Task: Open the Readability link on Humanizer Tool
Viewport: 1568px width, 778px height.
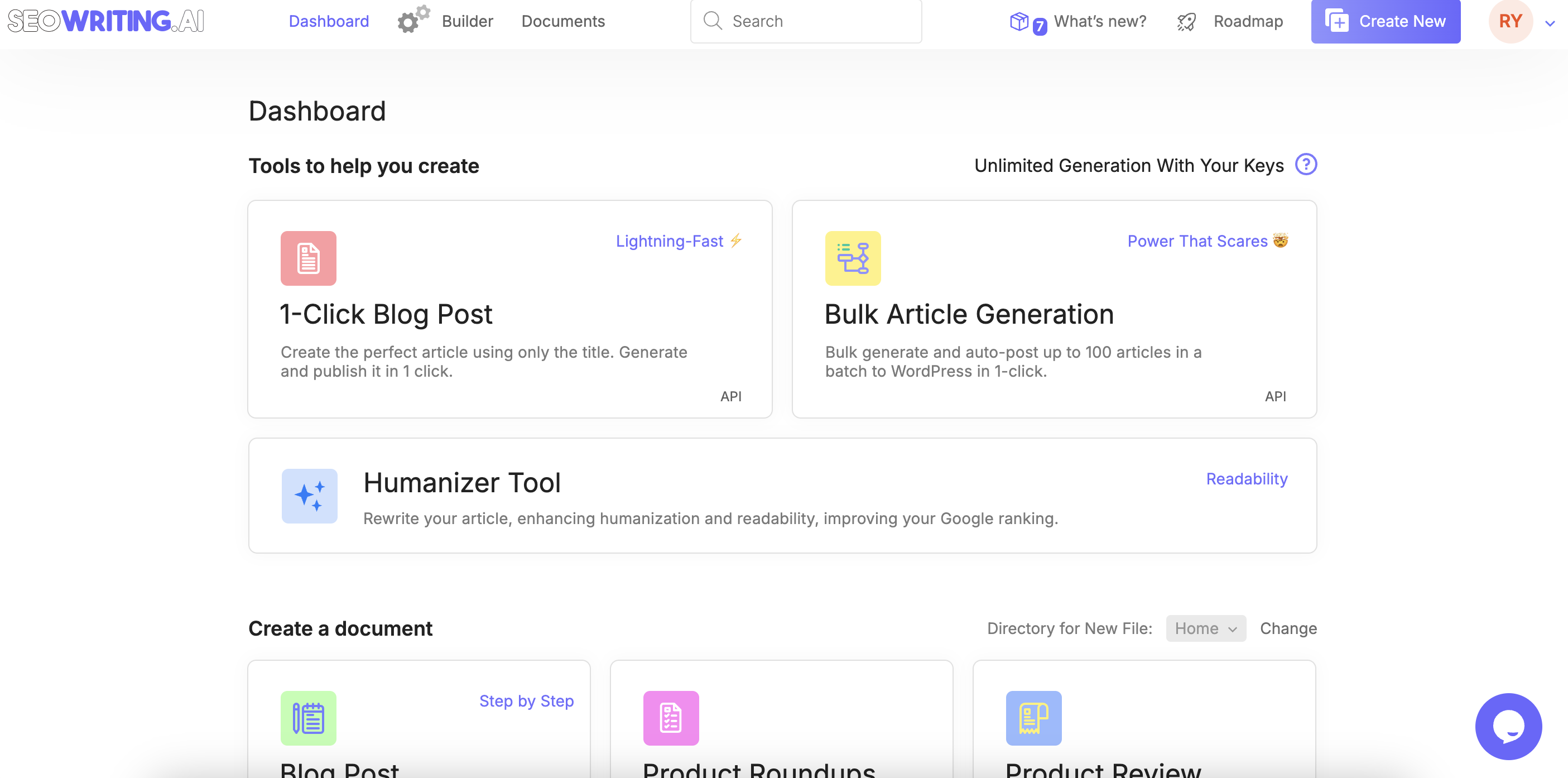Action: (1246, 479)
